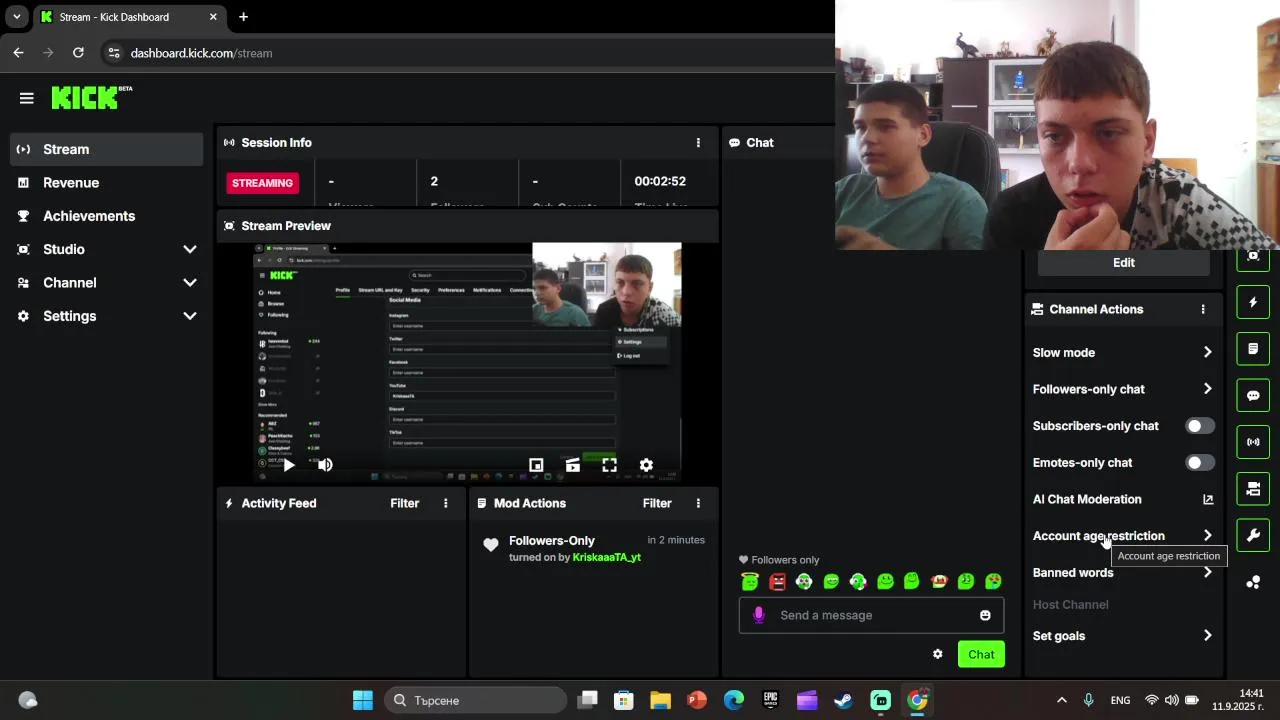The image size is (1280, 720).
Task: Toggle Subscribers-only chat switch
Action: tap(1199, 426)
